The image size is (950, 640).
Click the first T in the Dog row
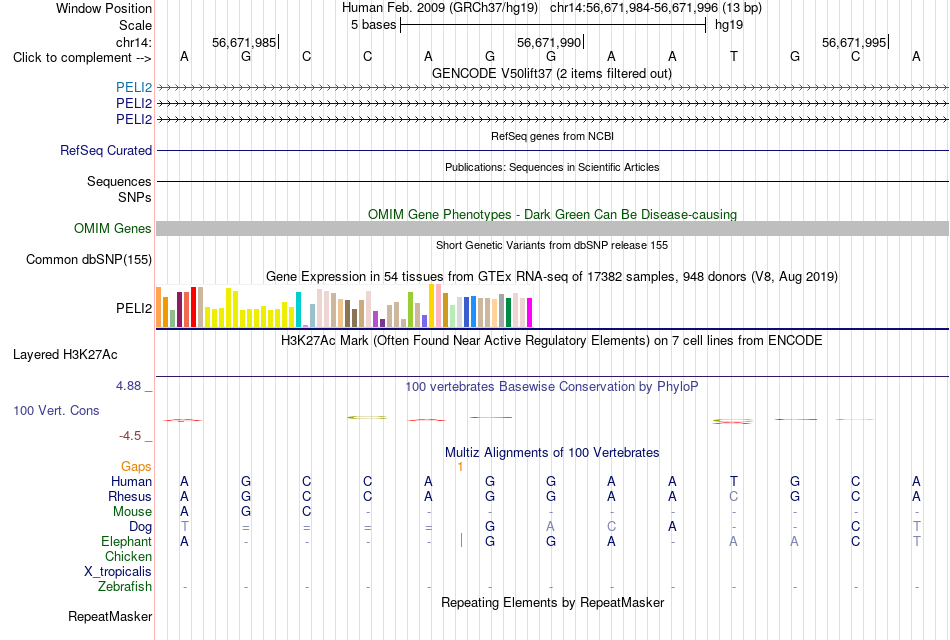tap(184, 527)
